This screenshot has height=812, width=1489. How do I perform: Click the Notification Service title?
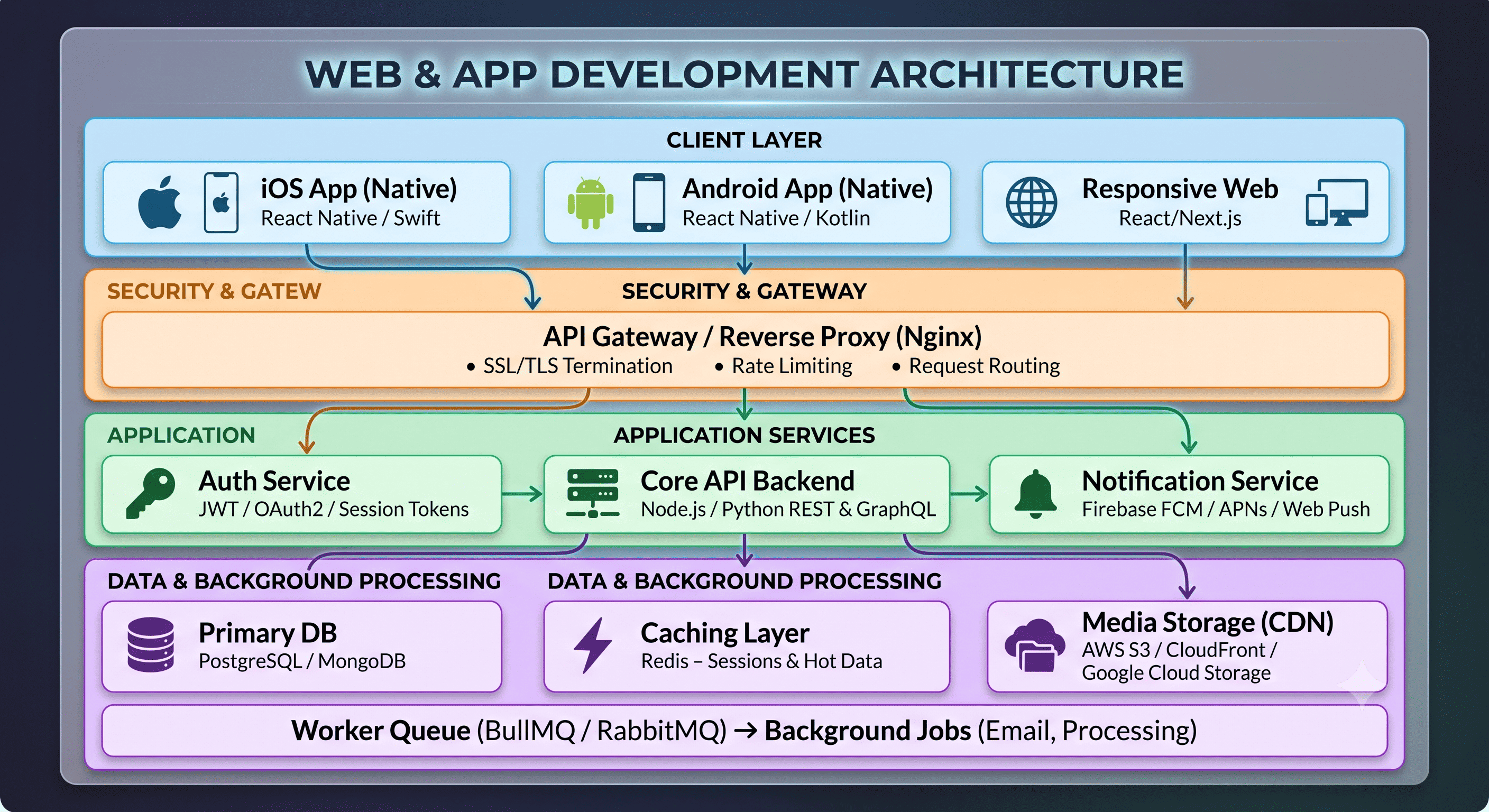1200,480
